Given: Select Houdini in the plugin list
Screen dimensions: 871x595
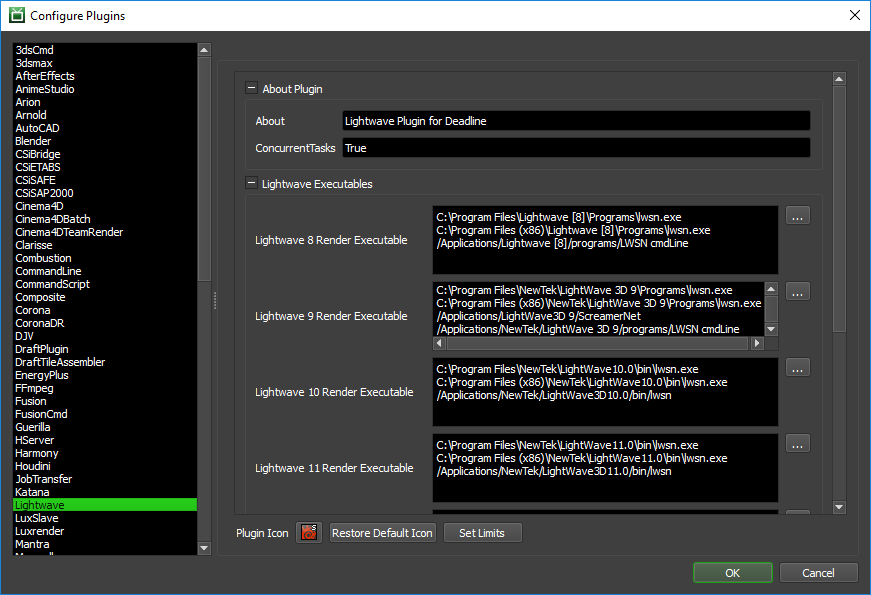Looking at the screenshot, I should point(33,466).
